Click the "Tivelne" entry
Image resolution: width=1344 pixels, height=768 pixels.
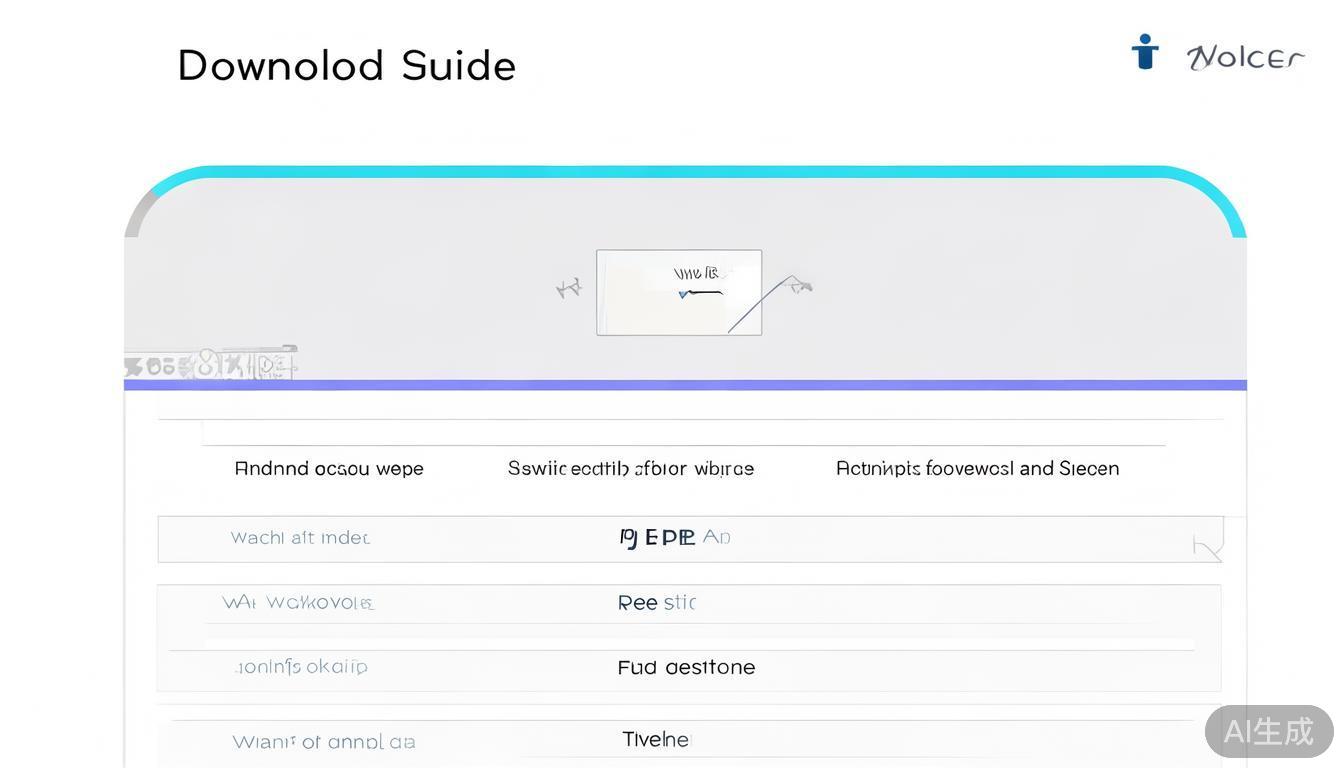click(x=656, y=740)
